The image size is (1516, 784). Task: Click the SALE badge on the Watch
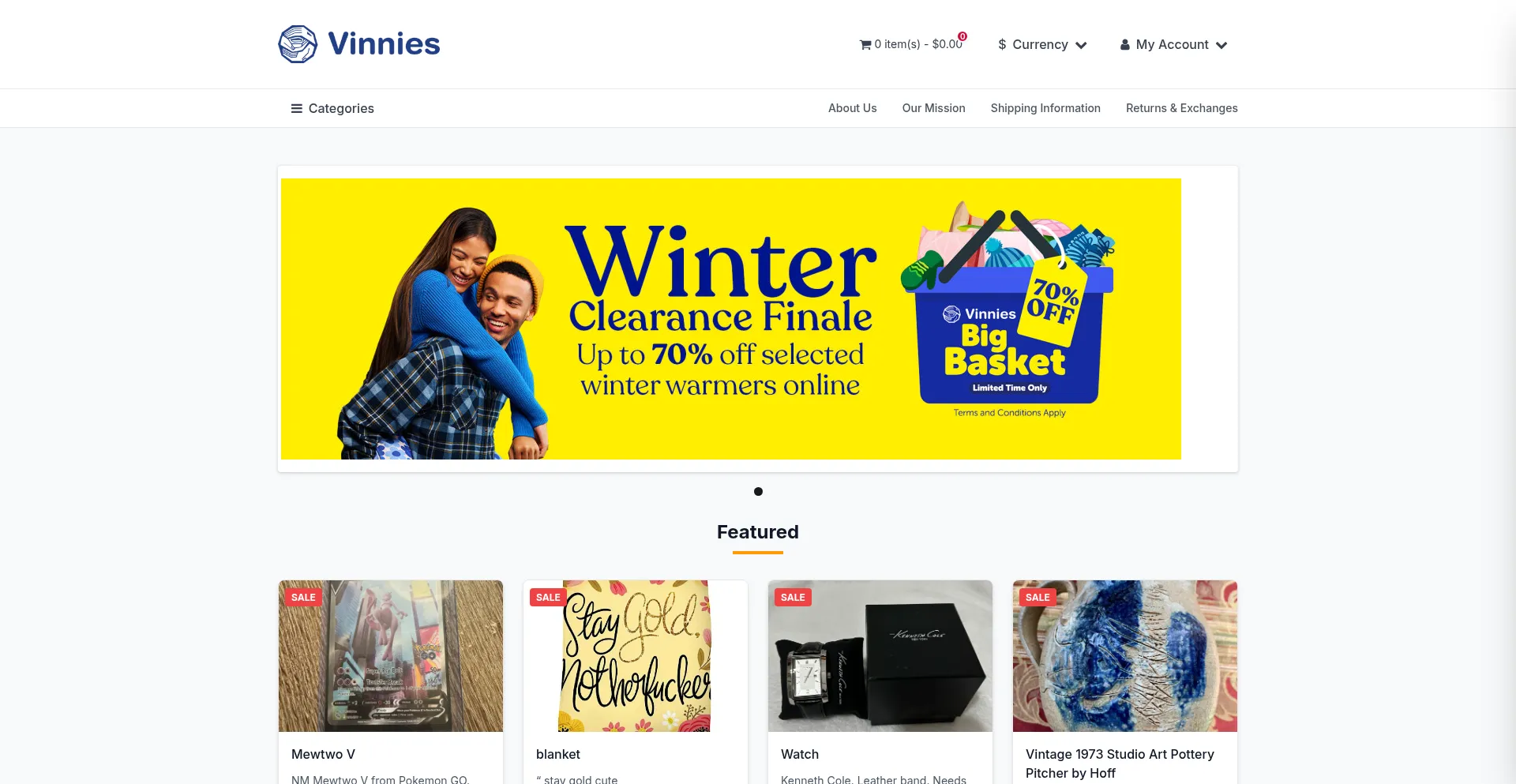tap(793, 598)
